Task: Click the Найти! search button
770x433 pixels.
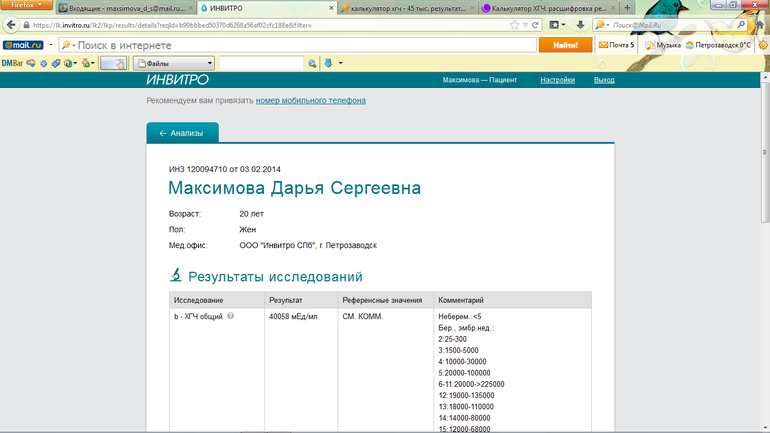Action: [565, 45]
